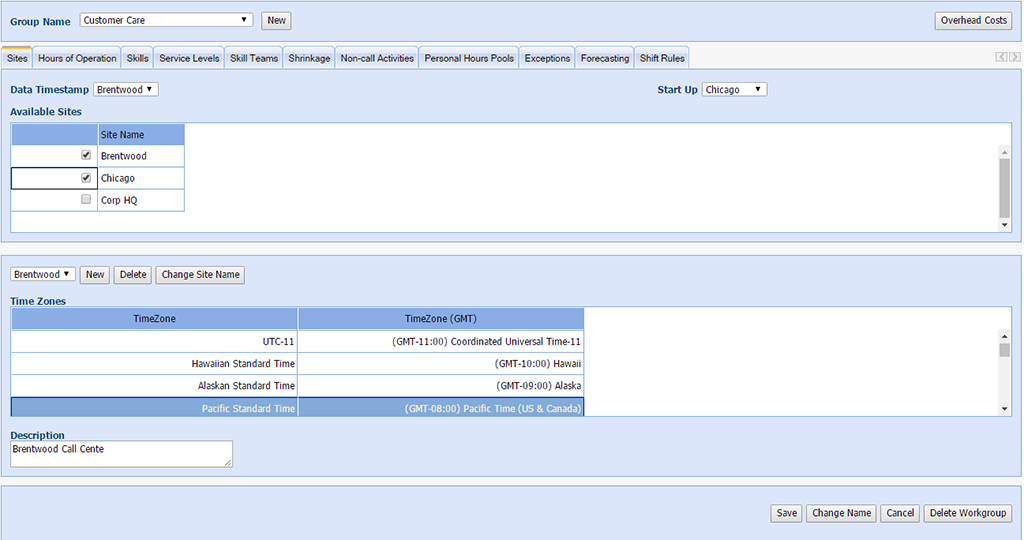This screenshot has height=540, width=1024.
Task: Uncheck the Brentwood site checkbox
Action: coord(86,156)
